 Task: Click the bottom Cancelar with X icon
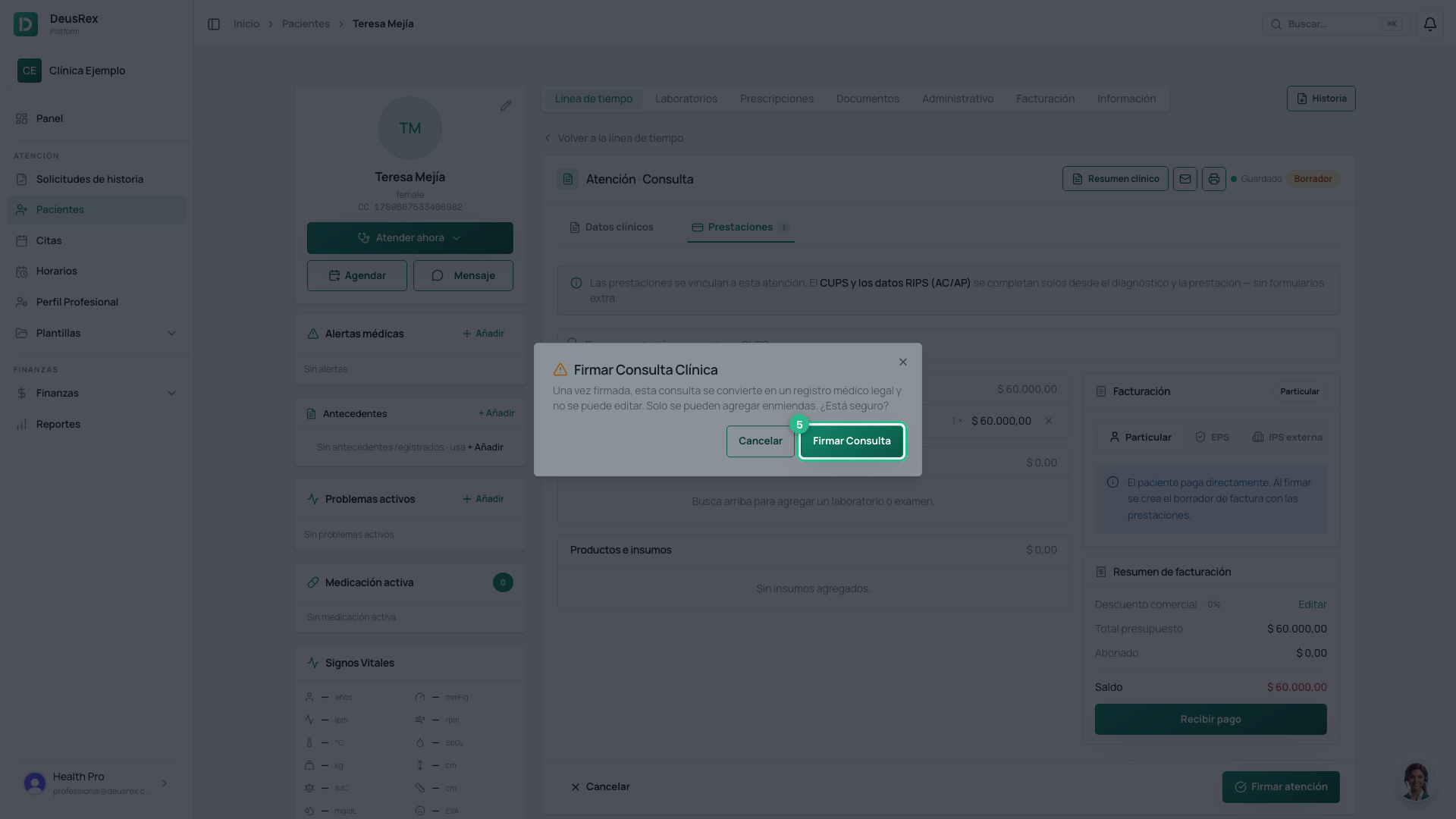(600, 787)
